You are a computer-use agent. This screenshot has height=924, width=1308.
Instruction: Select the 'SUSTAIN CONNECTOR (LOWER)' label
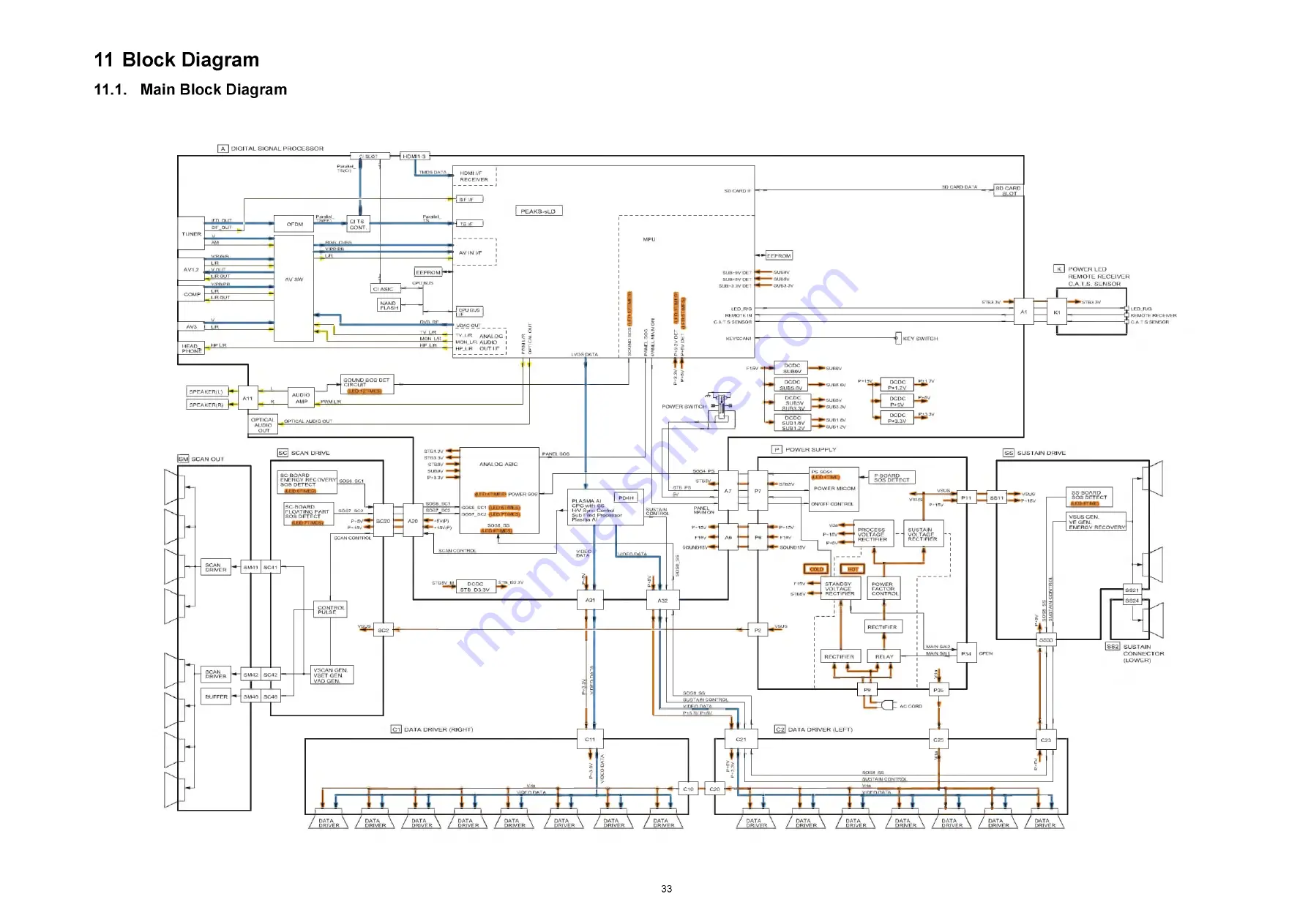pos(1142,653)
